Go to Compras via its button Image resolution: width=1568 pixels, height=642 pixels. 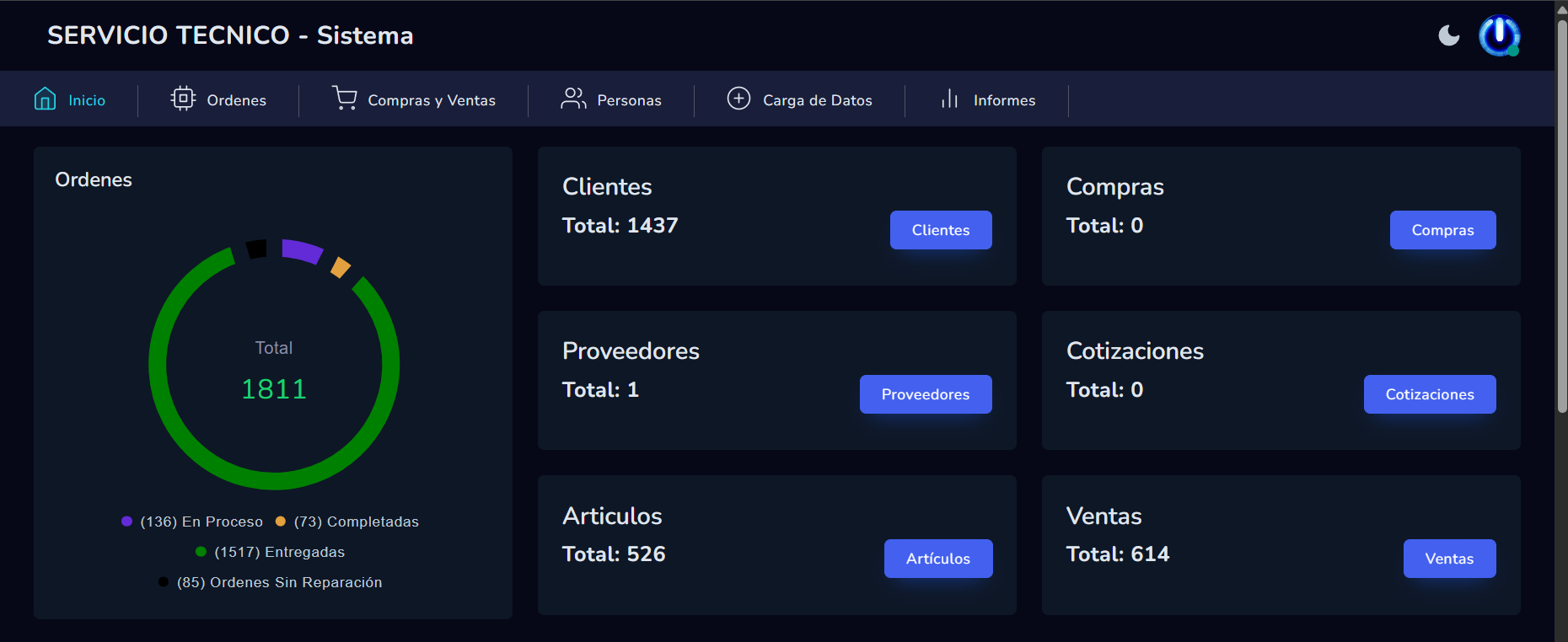point(1442,230)
